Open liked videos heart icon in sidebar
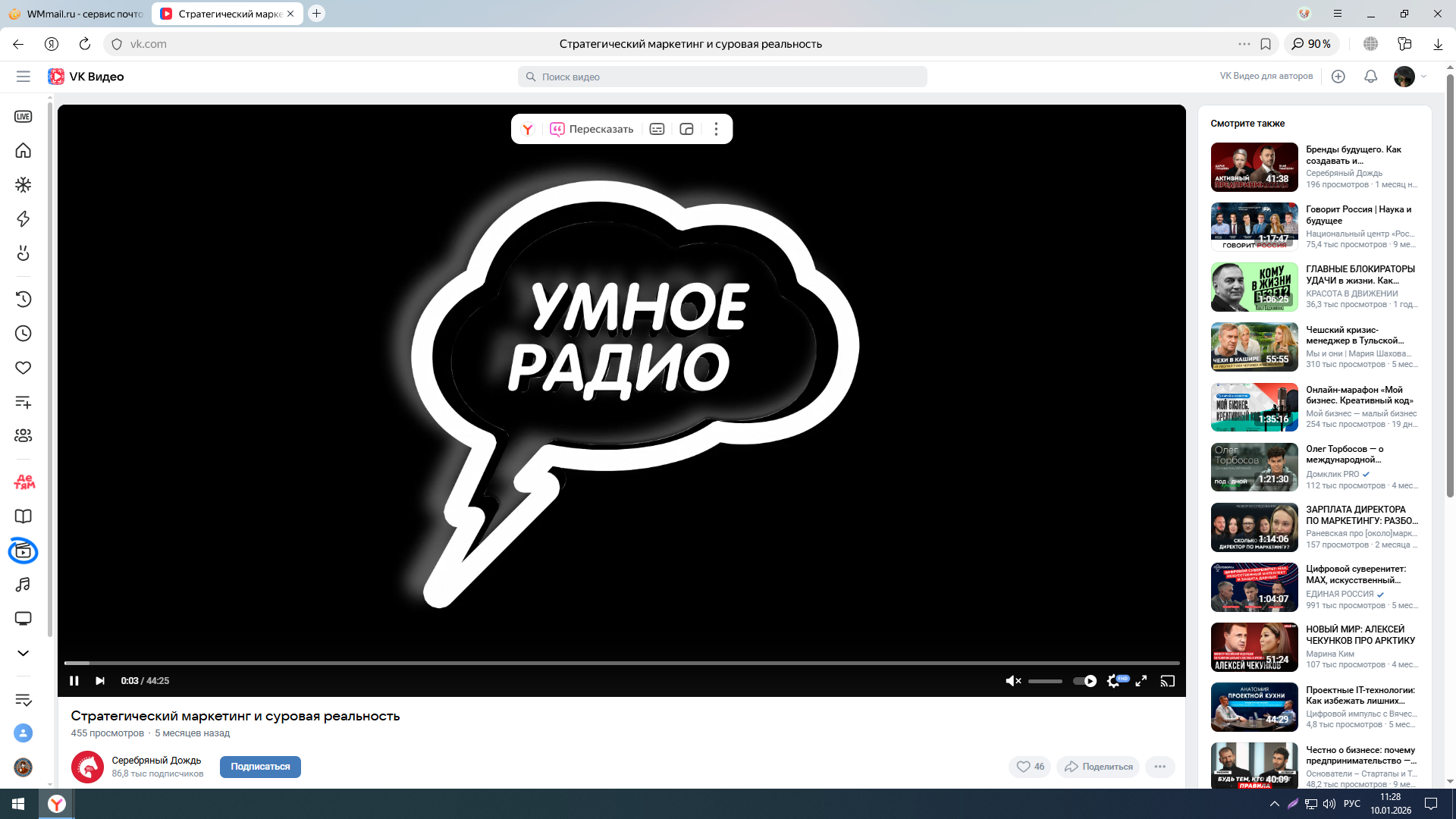The image size is (1456, 819). [23, 368]
